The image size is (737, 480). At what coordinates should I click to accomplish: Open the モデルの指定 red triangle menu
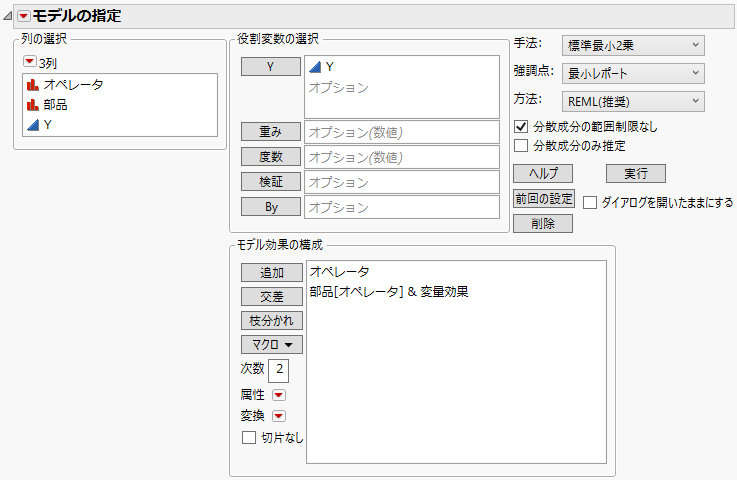tap(24, 16)
